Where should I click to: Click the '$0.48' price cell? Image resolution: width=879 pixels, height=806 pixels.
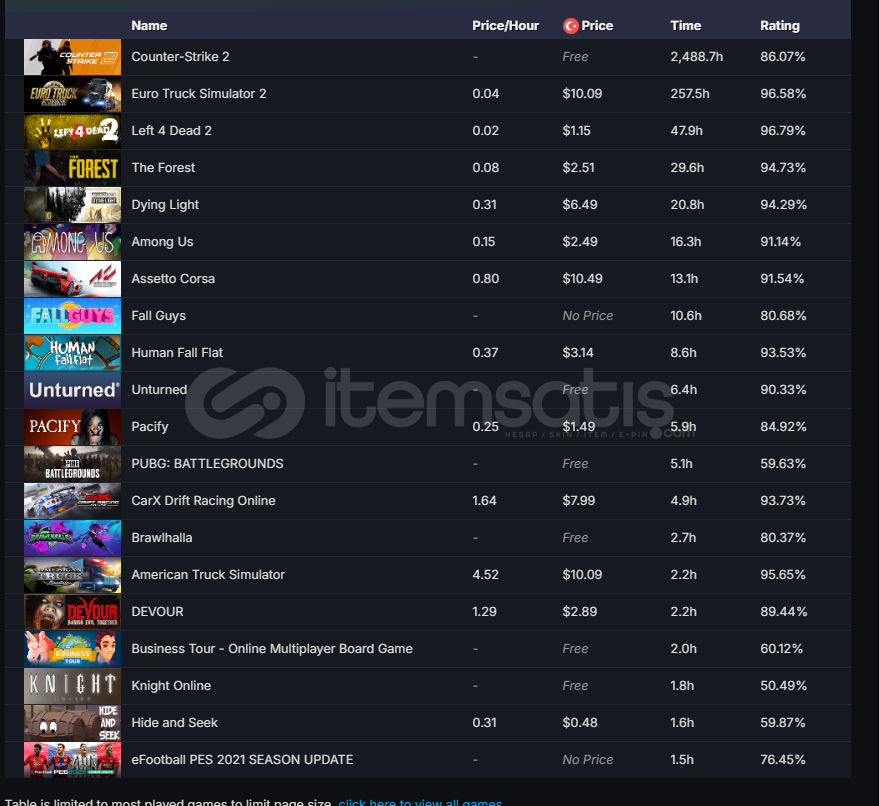point(580,722)
